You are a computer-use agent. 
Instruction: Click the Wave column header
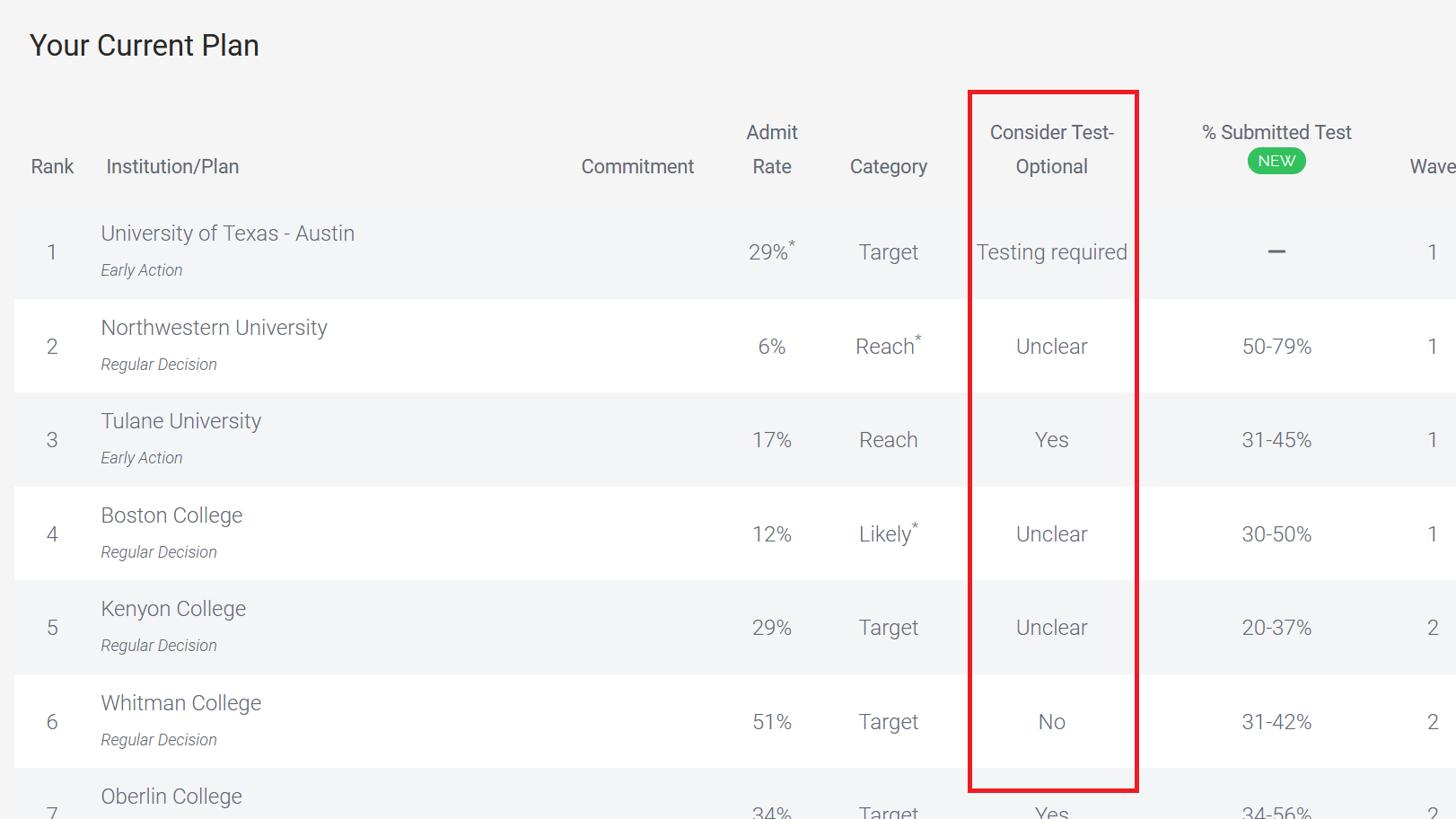tap(1432, 167)
